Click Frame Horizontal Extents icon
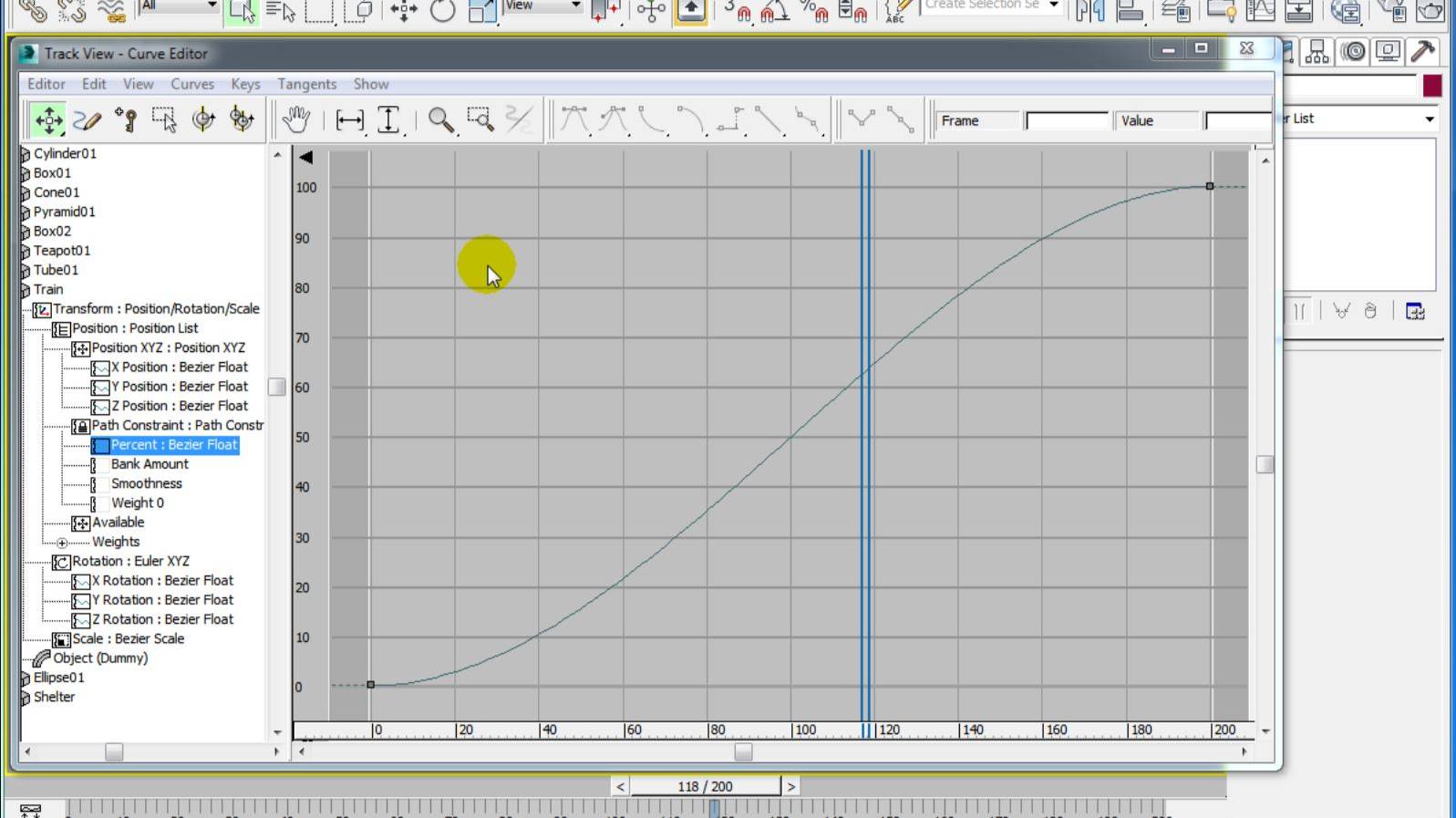 click(350, 119)
